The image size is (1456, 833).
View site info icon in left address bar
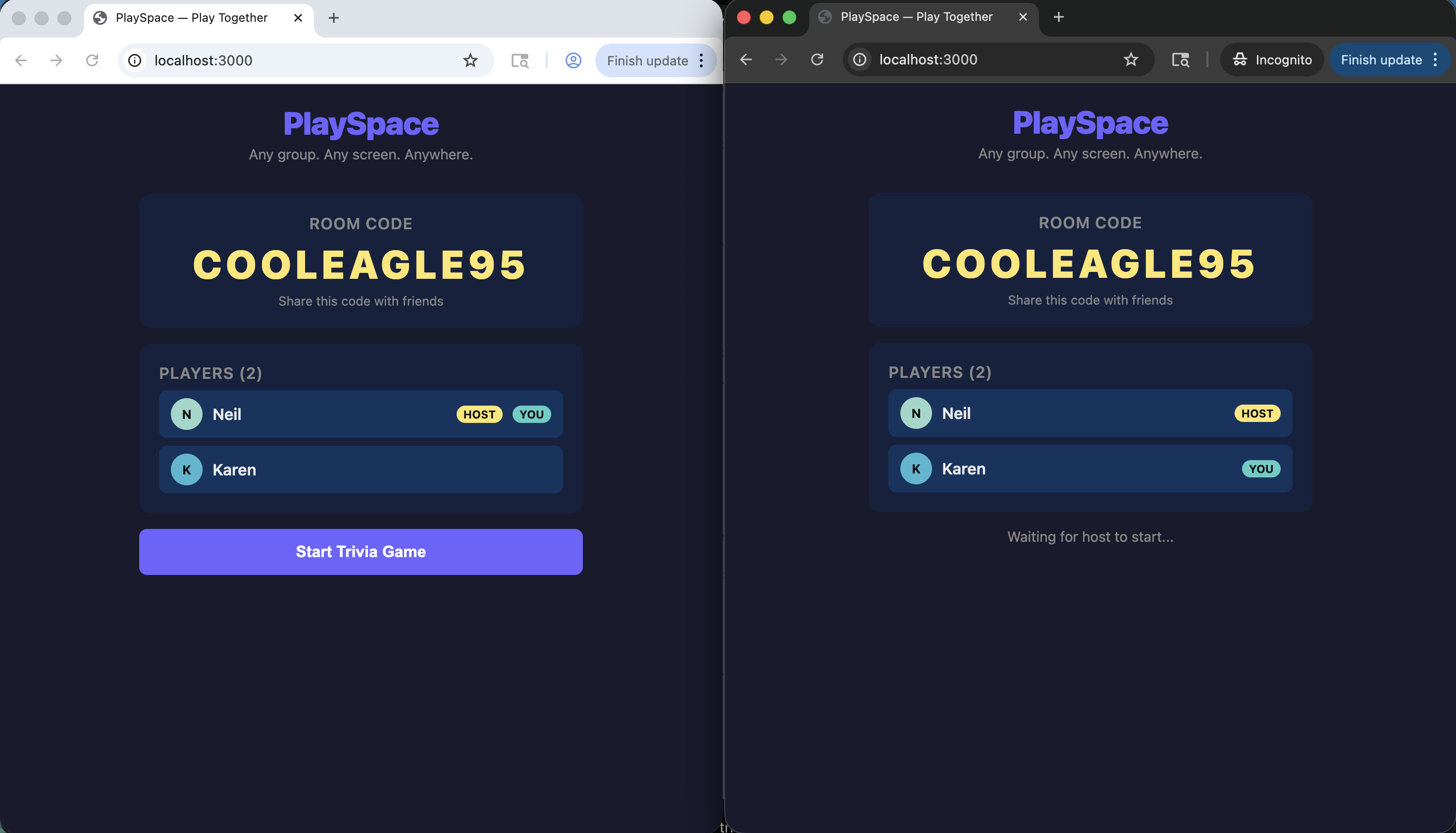click(x=135, y=60)
